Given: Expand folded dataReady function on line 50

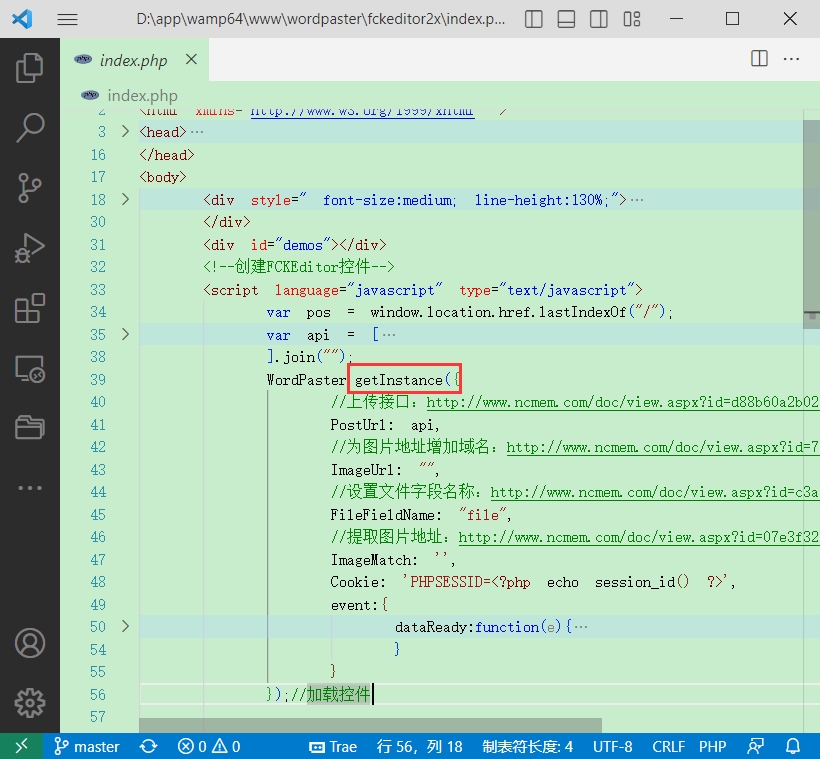Looking at the screenshot, I should click(x=125, y=627).
